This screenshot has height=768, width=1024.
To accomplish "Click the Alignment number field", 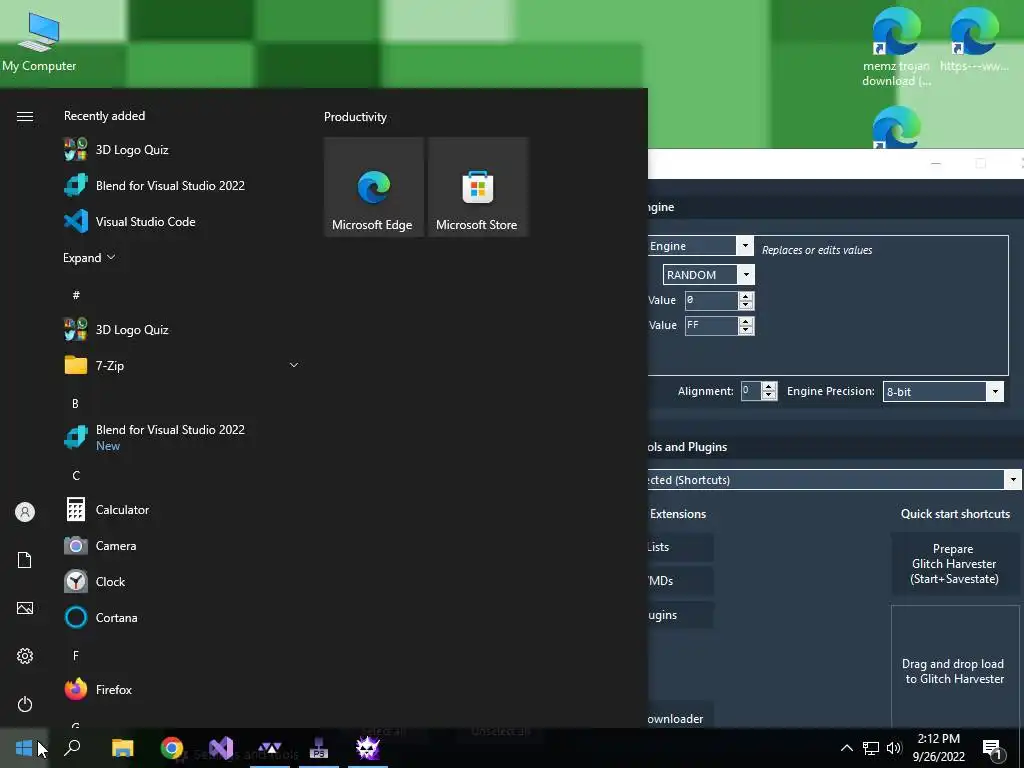I will (751, 391).
